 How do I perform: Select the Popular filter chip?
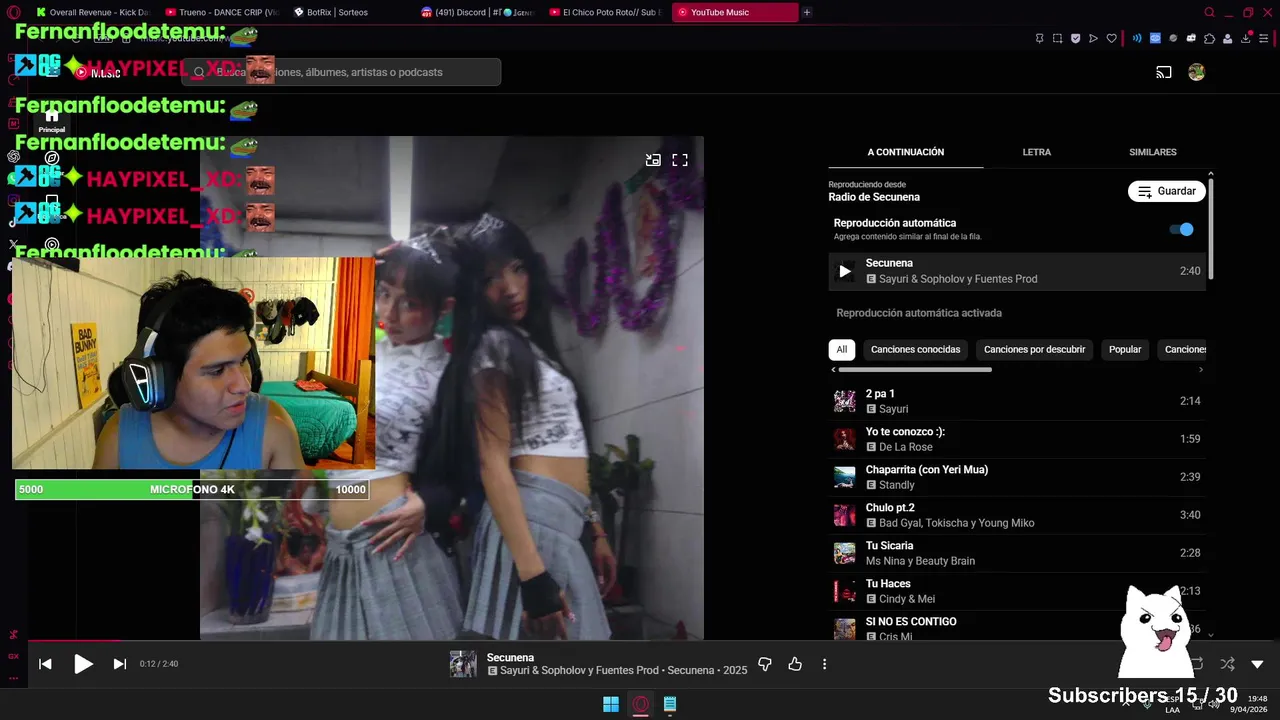[1125, 349]
